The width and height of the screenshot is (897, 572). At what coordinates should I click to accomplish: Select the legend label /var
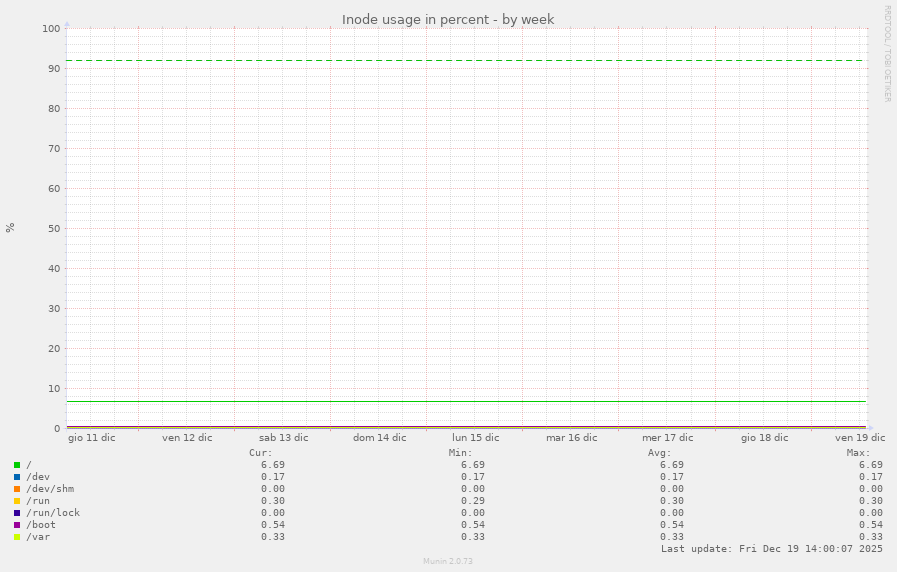click(x=38, y=537)
